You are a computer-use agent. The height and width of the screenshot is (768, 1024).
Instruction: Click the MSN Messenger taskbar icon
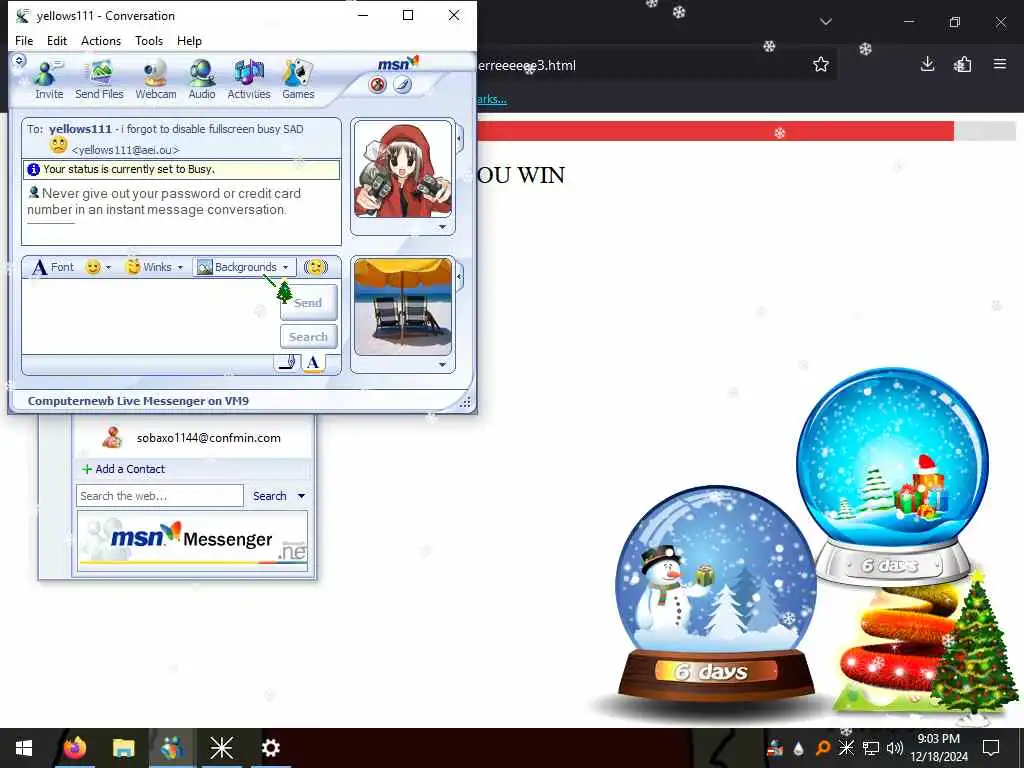click(x=172, y=748)
